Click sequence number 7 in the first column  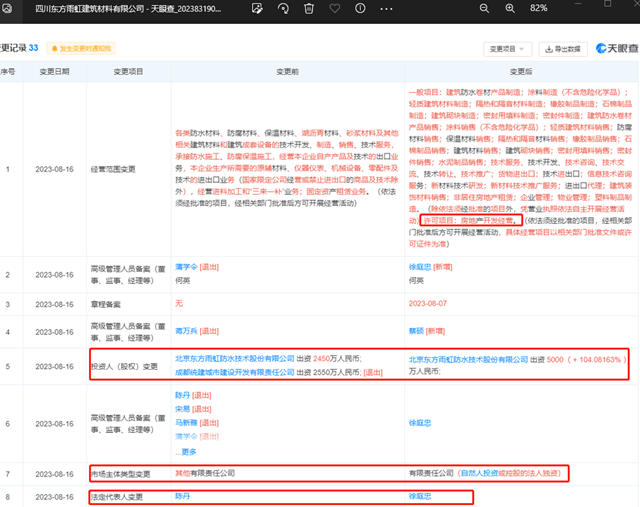pyautogui.click(x=7, y=474)
